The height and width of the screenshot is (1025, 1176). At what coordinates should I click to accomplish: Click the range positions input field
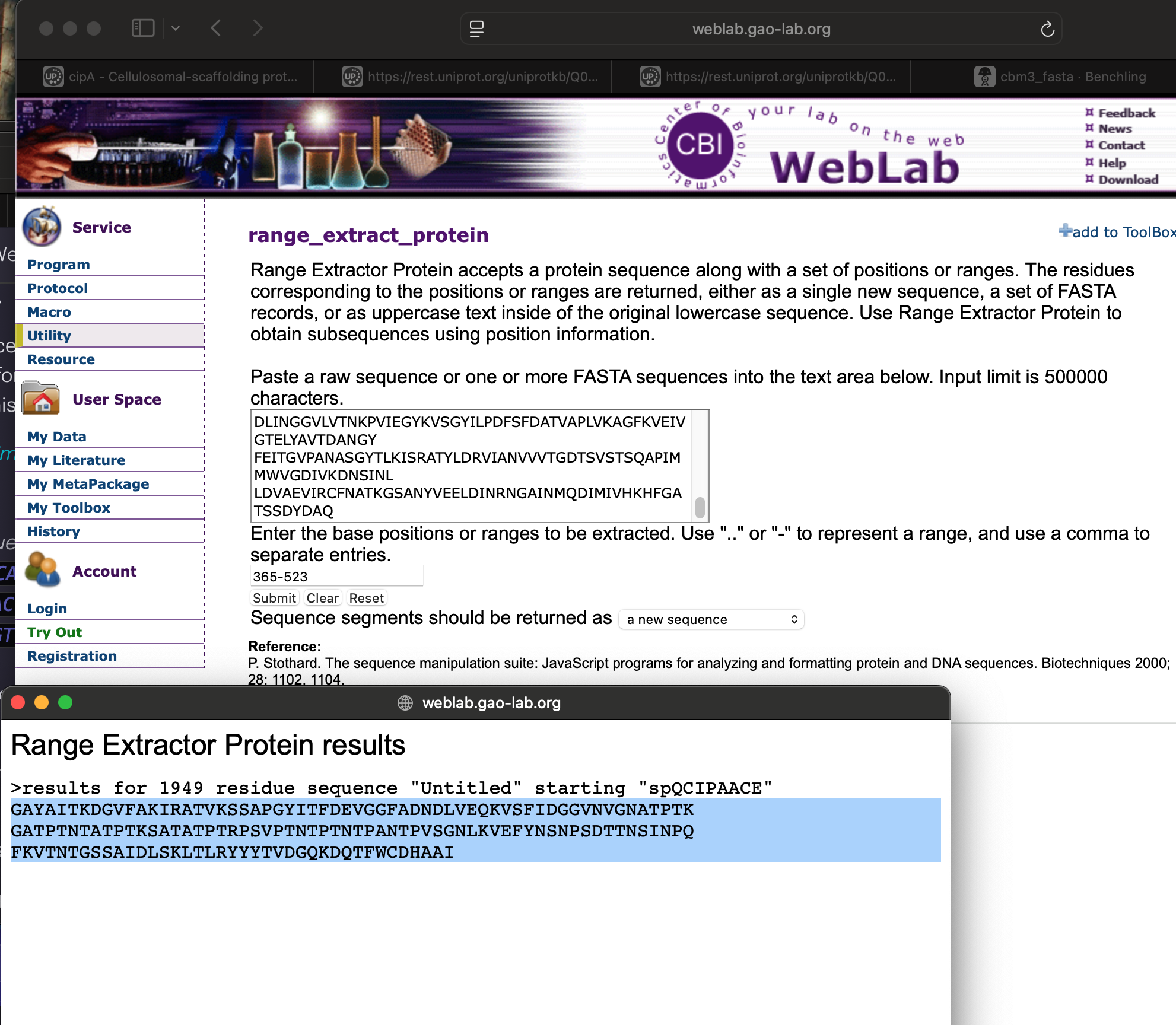coord(336,576)
